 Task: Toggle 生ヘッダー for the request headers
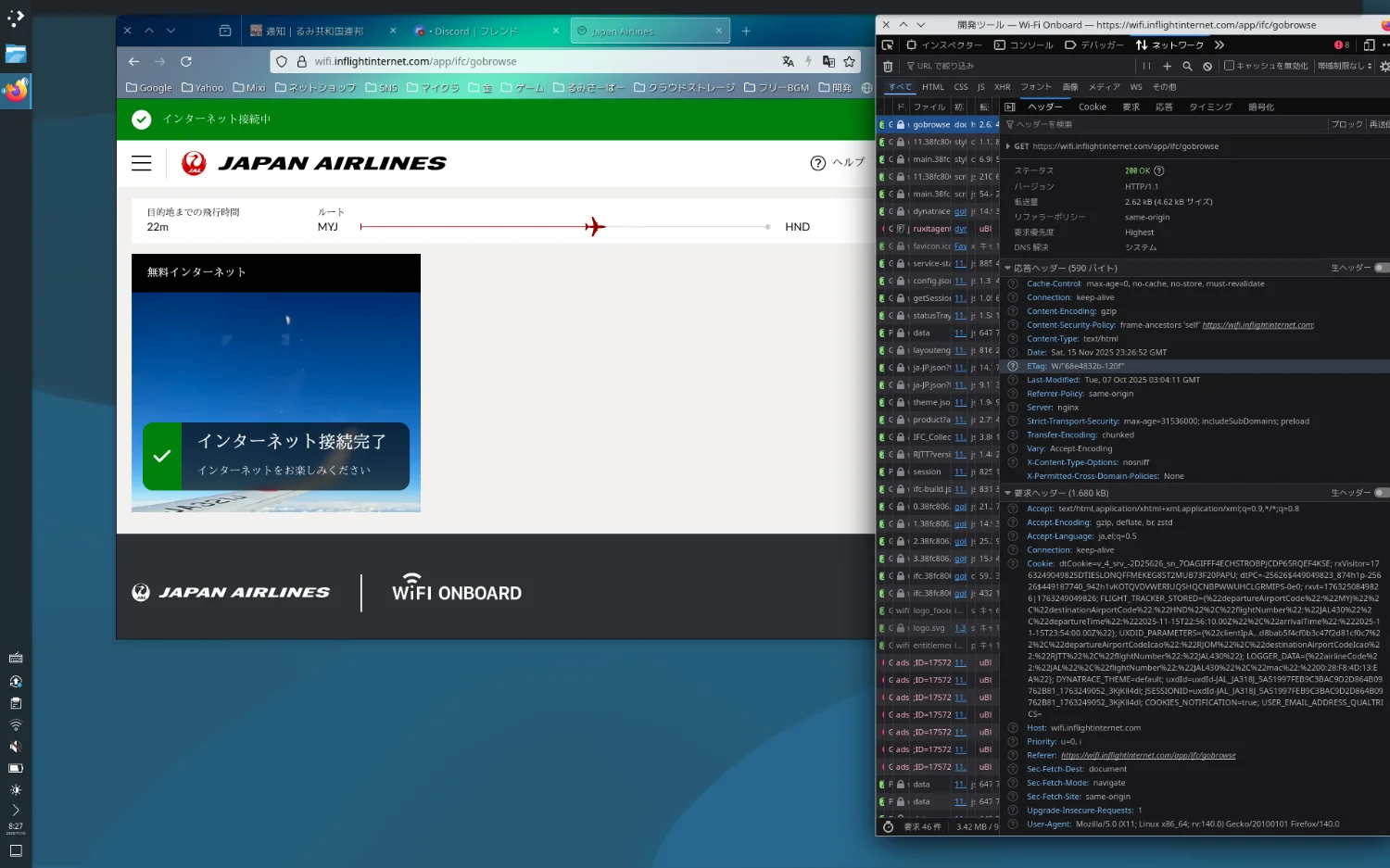pyautogui.click(x=1381, y=493)
